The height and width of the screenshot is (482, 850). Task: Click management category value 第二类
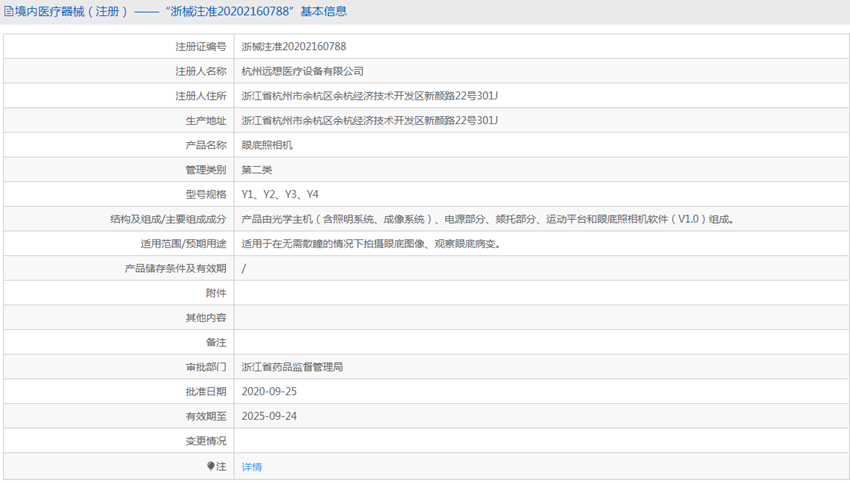[x=257, y=170]
